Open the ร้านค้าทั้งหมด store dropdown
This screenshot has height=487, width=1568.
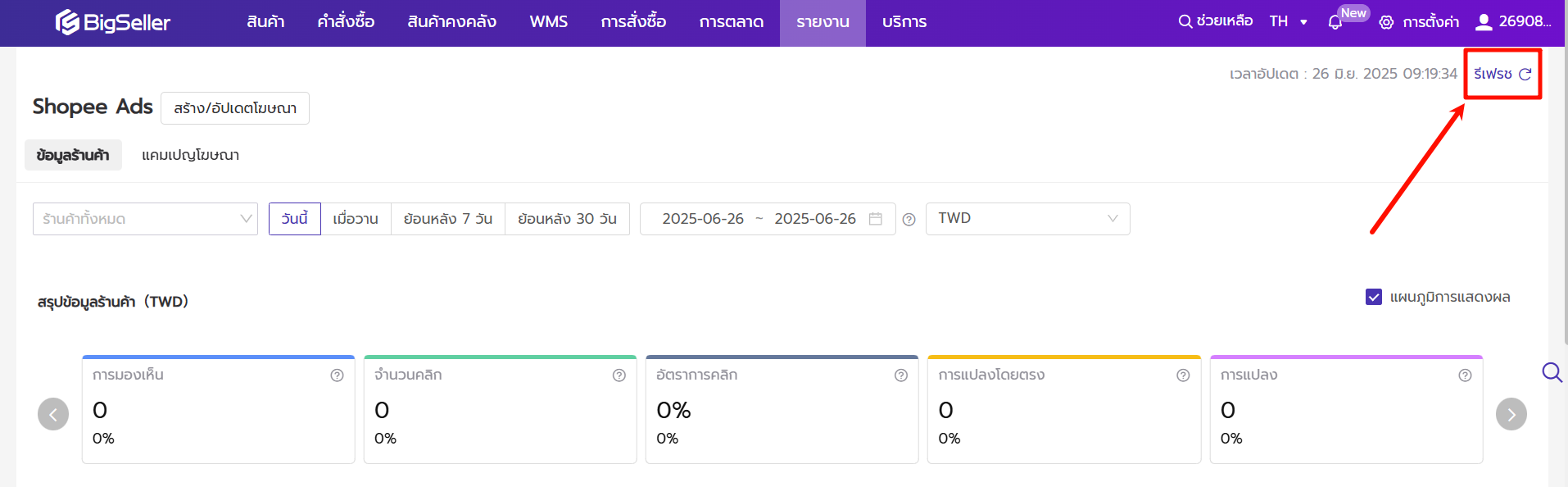tap(145, 219)
